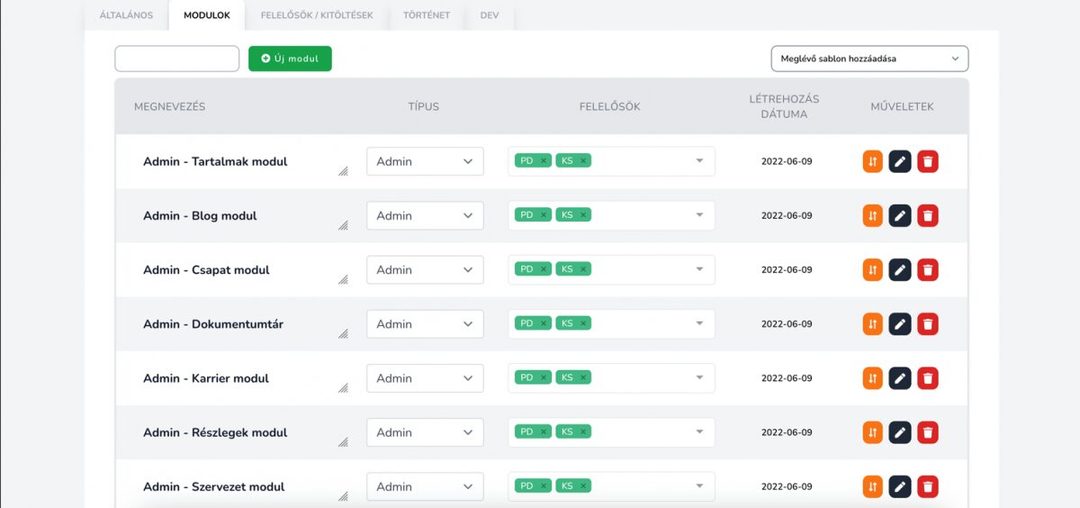Click the Admin - Szervezet modul name text

coord(214,487)
